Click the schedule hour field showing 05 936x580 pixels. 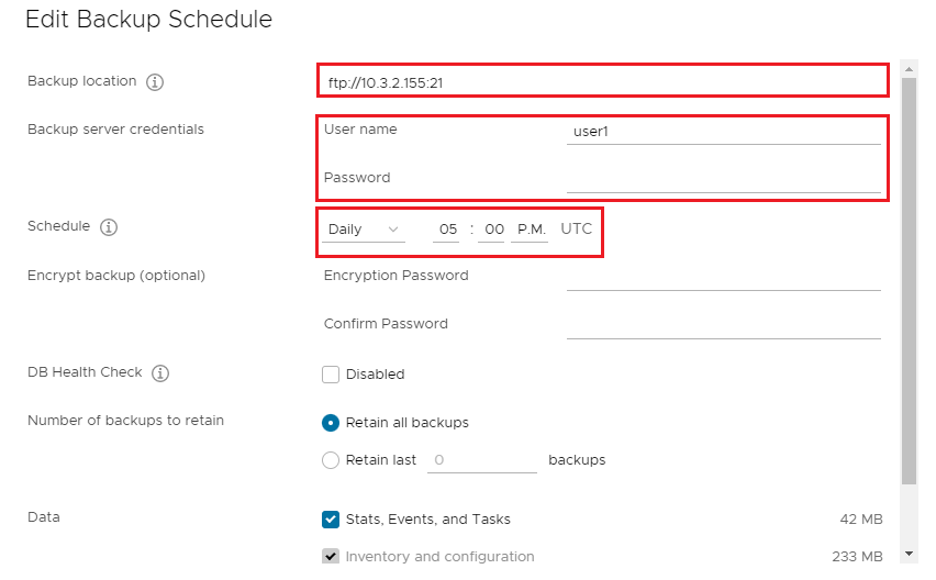click(447, 230)
